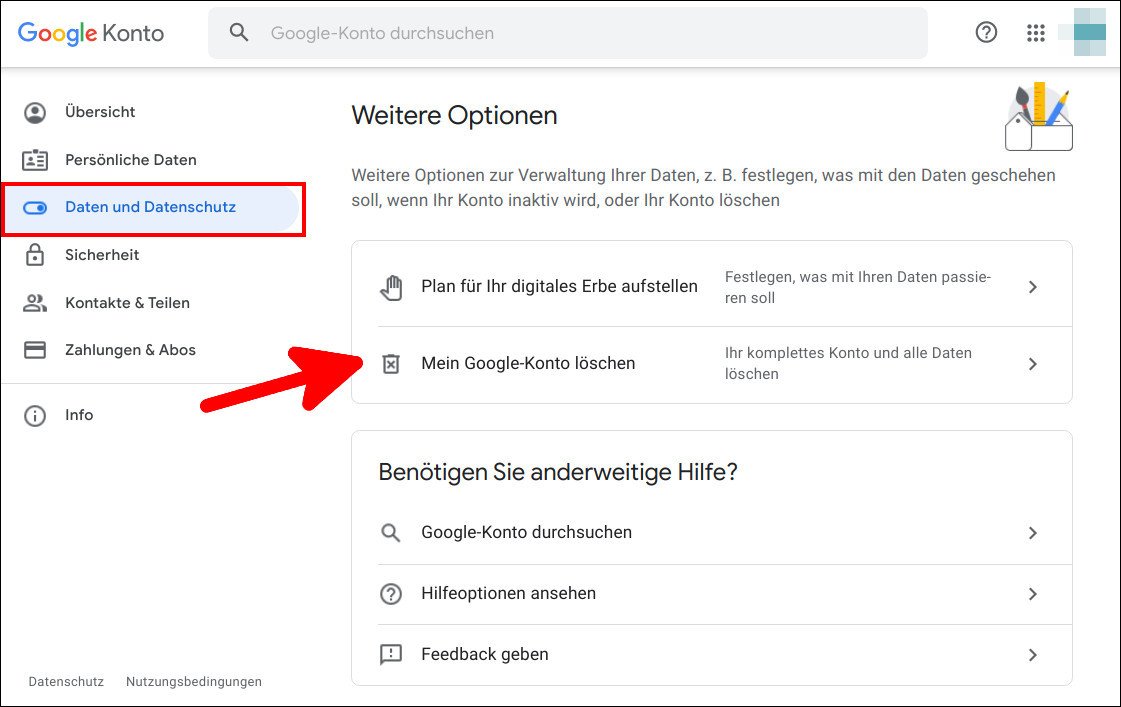The width and height of the screenshot is (1121, 707).
Task: Click the Info circle icon in the sidebar
Action: 35,415
